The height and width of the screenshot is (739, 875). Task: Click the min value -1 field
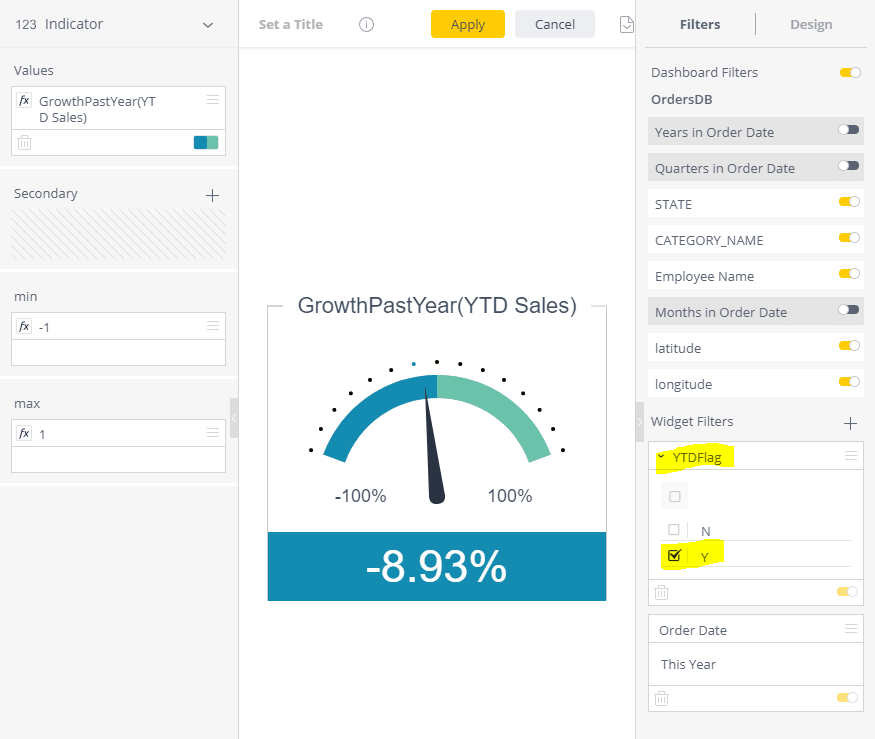click(118, 327)
